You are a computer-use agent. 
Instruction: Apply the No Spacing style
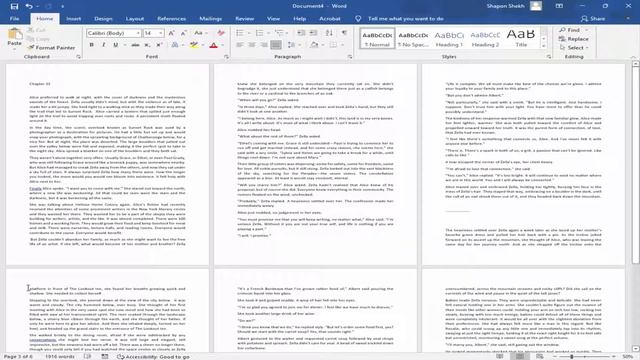pos(413,38)
